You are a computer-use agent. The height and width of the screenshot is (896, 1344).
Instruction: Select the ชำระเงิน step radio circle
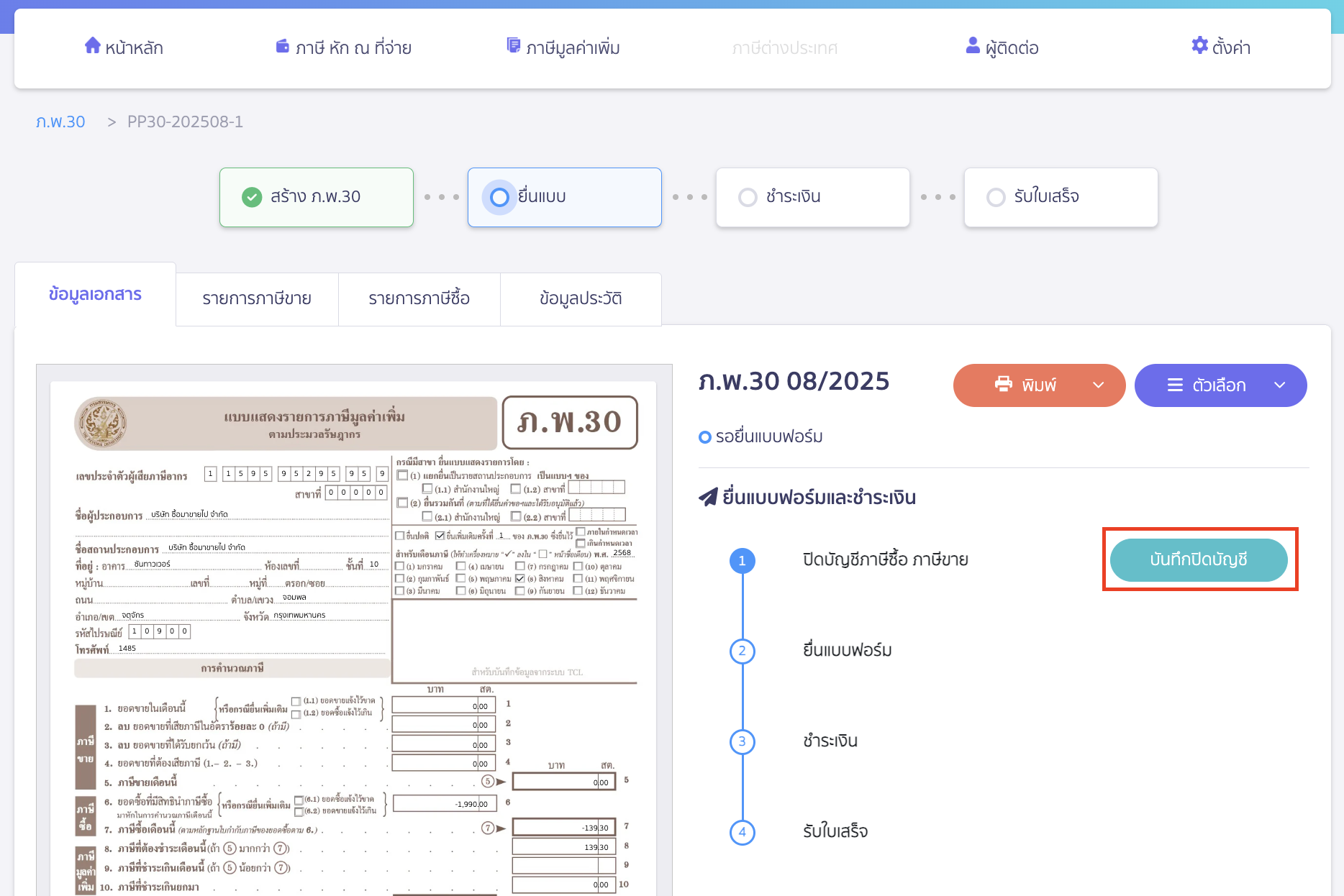pos(748,197)
